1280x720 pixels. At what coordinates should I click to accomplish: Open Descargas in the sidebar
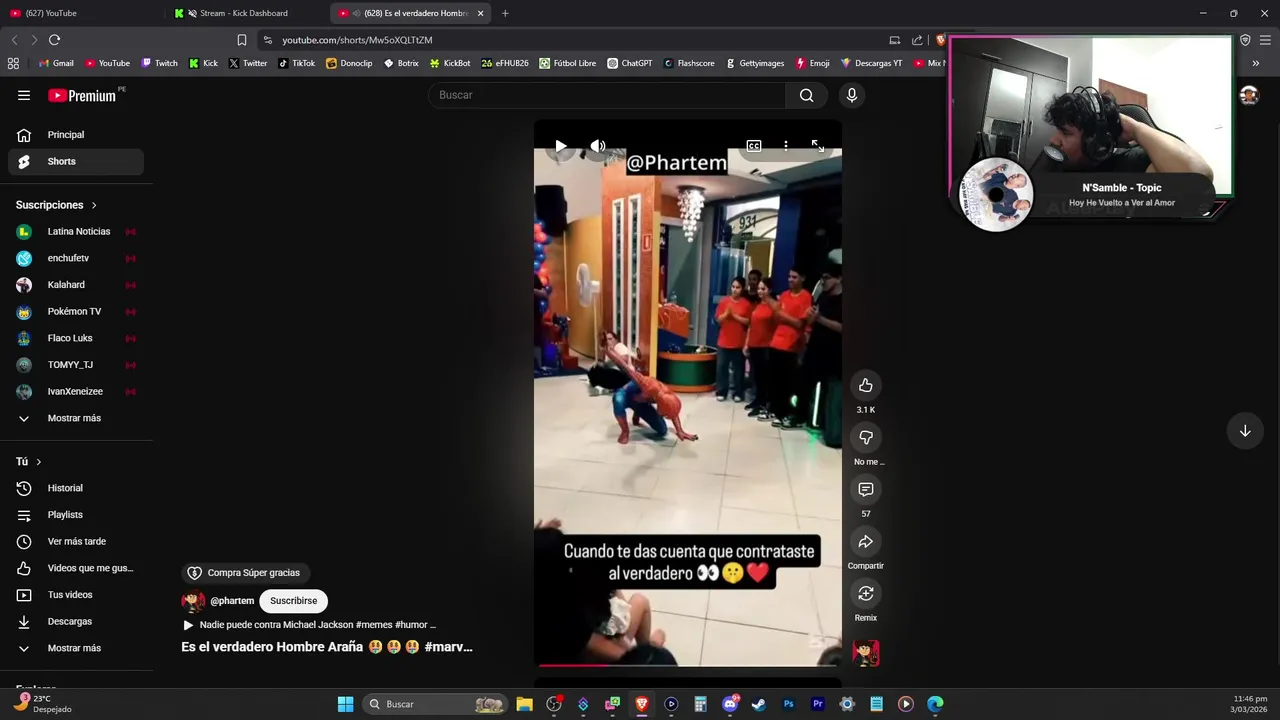pos(76,621)
